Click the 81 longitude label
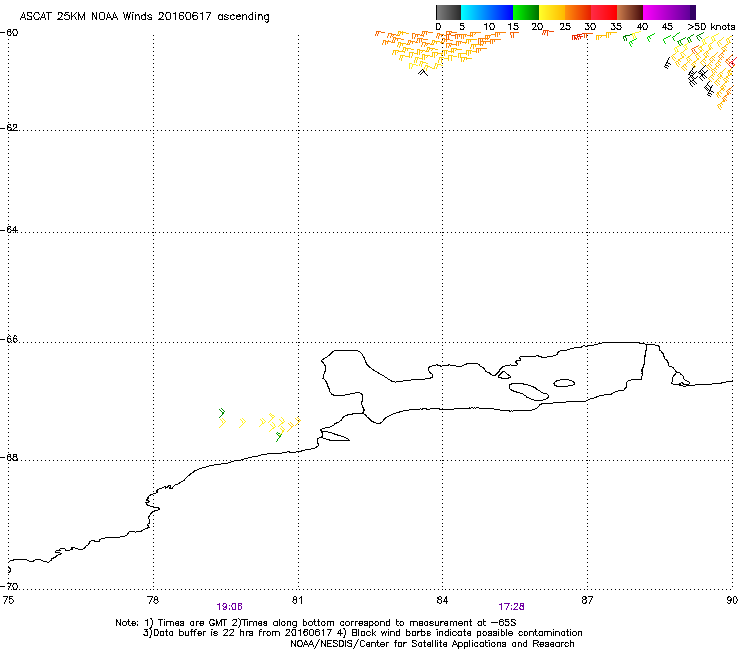740x650 pixels. coord(297,600)
